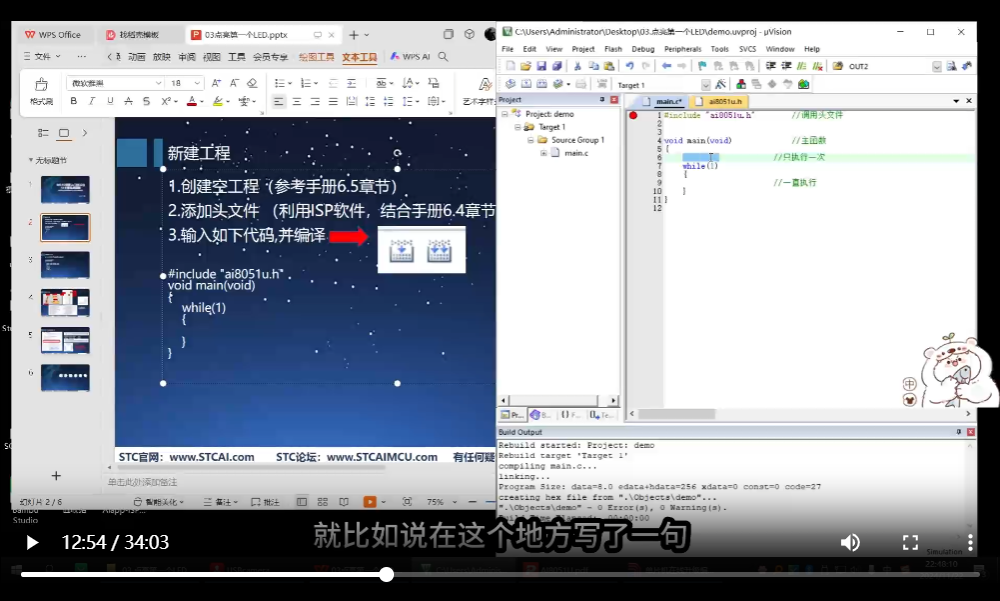
Task: Add new slide with plus button
Action: tap(56, 476)
